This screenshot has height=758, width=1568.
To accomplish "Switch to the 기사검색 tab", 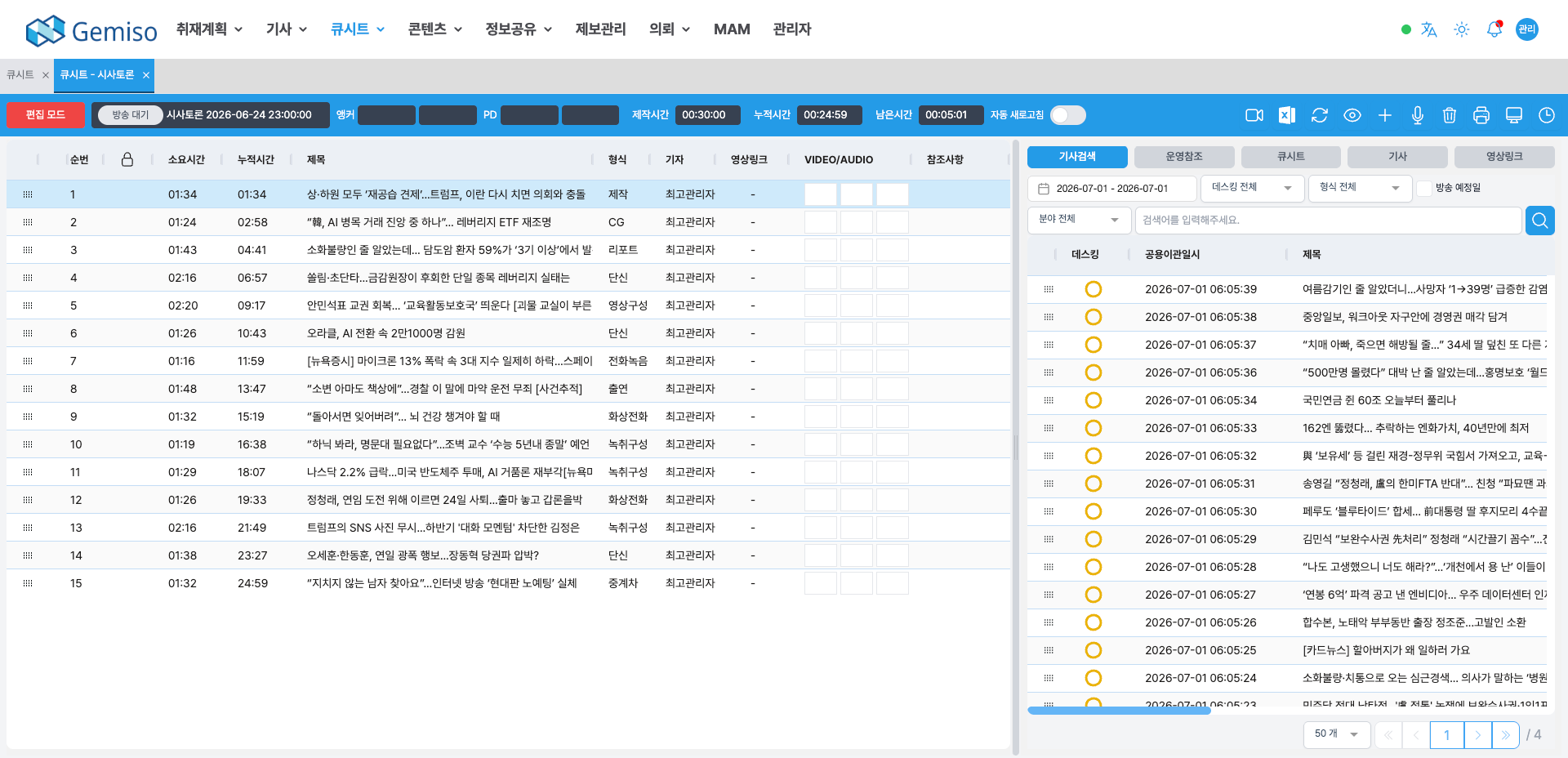I will 1077,157.
